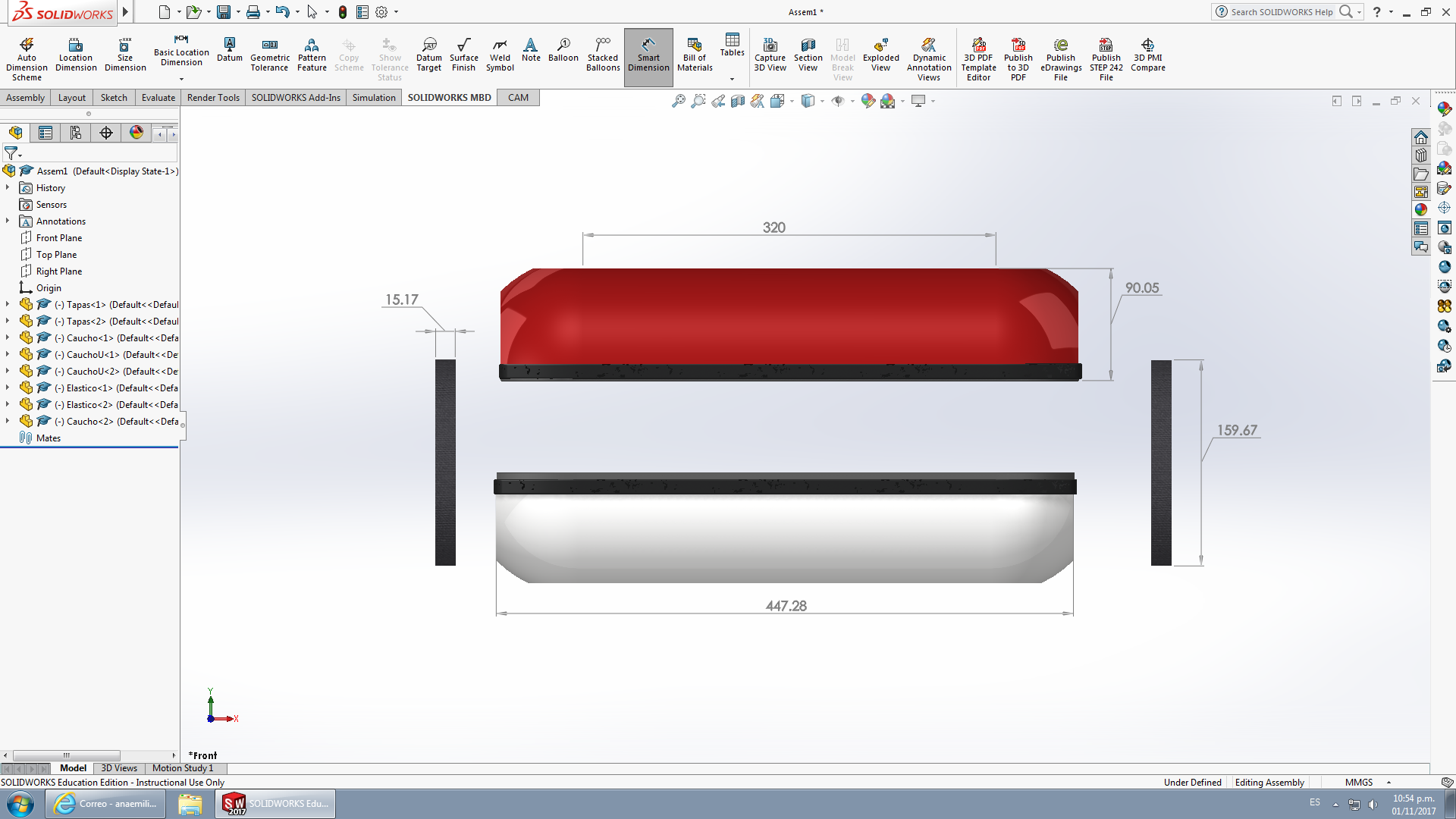
Task: Click Publish to 3D PDF
Action: coord(1018,59)
